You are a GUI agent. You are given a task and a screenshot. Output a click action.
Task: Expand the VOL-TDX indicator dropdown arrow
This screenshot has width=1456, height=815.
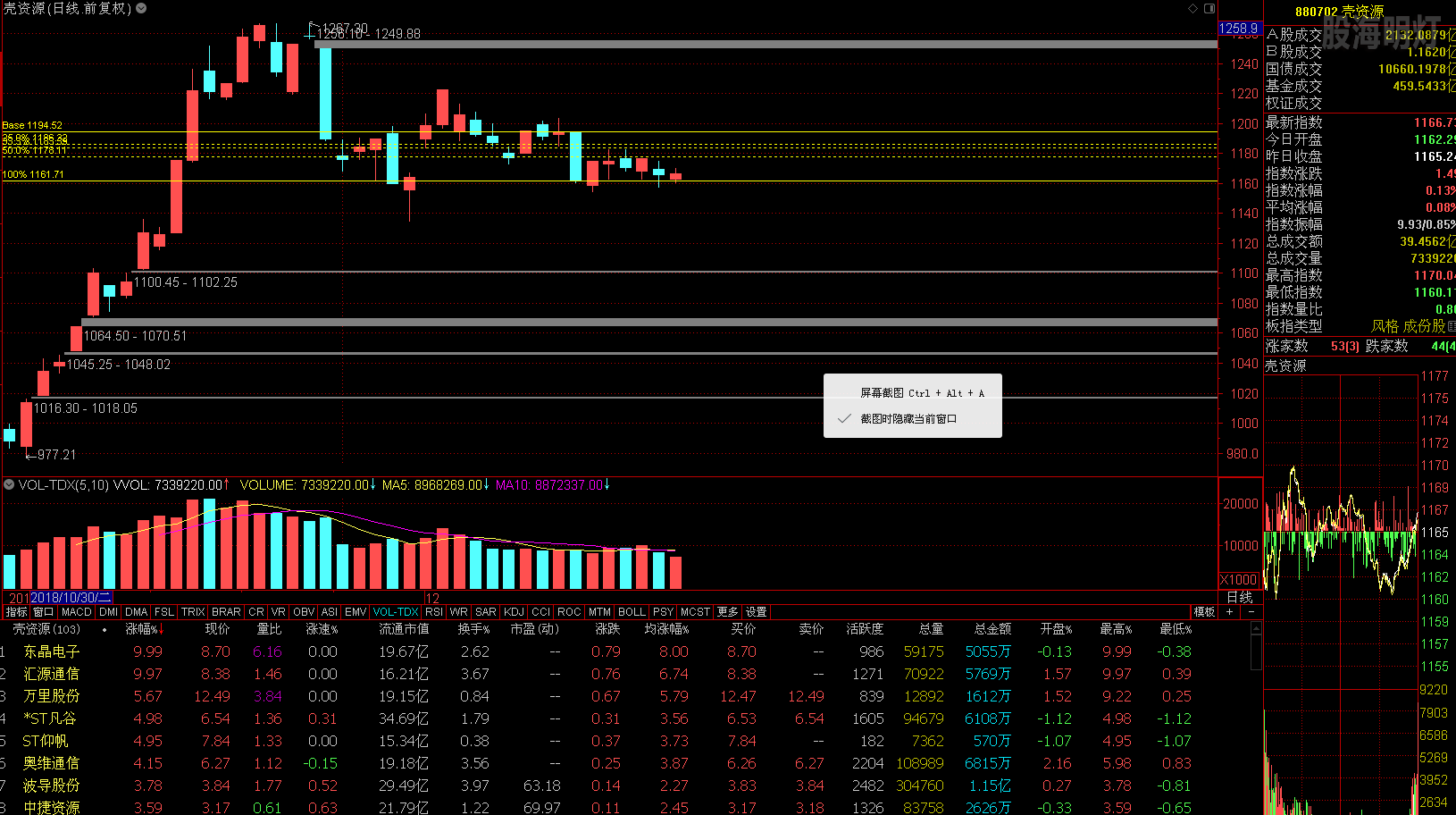click(9, 484)
